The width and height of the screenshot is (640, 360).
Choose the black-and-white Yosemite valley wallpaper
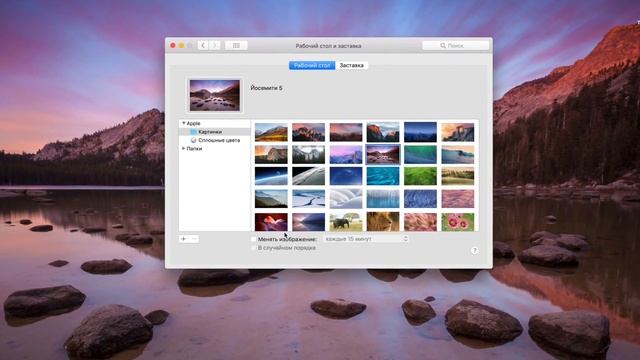308,155
